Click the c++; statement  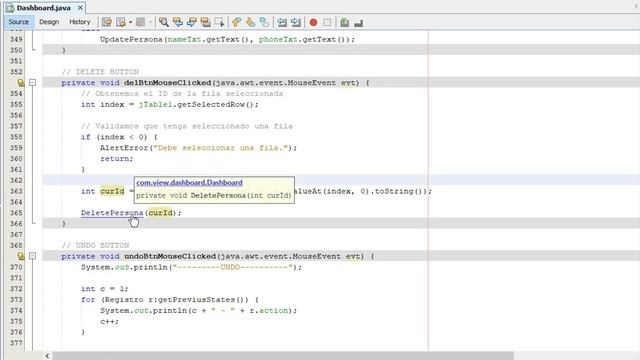(x=109, y=321)
